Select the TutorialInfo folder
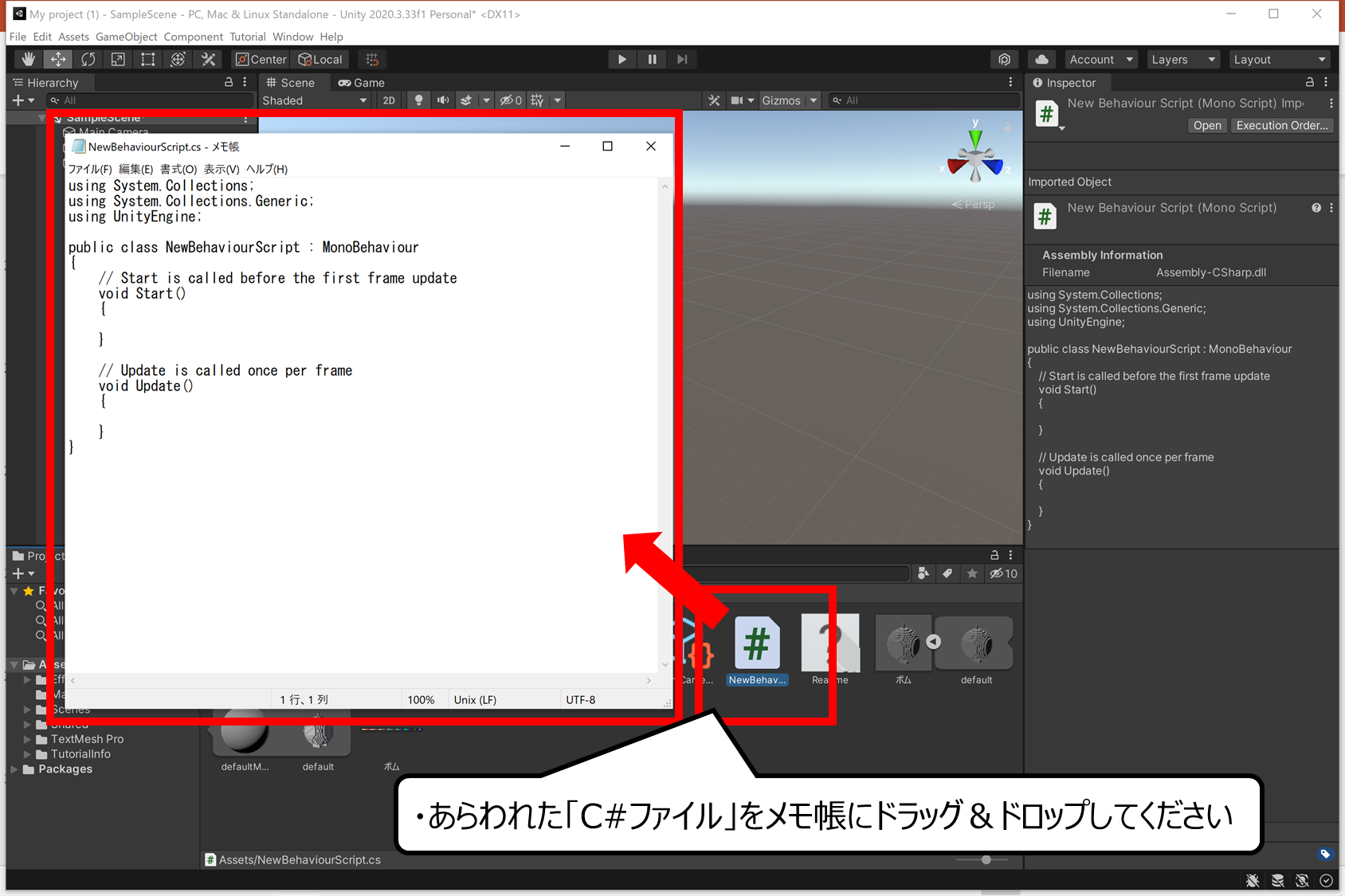 pyautogui.click(x=80, y=754)
